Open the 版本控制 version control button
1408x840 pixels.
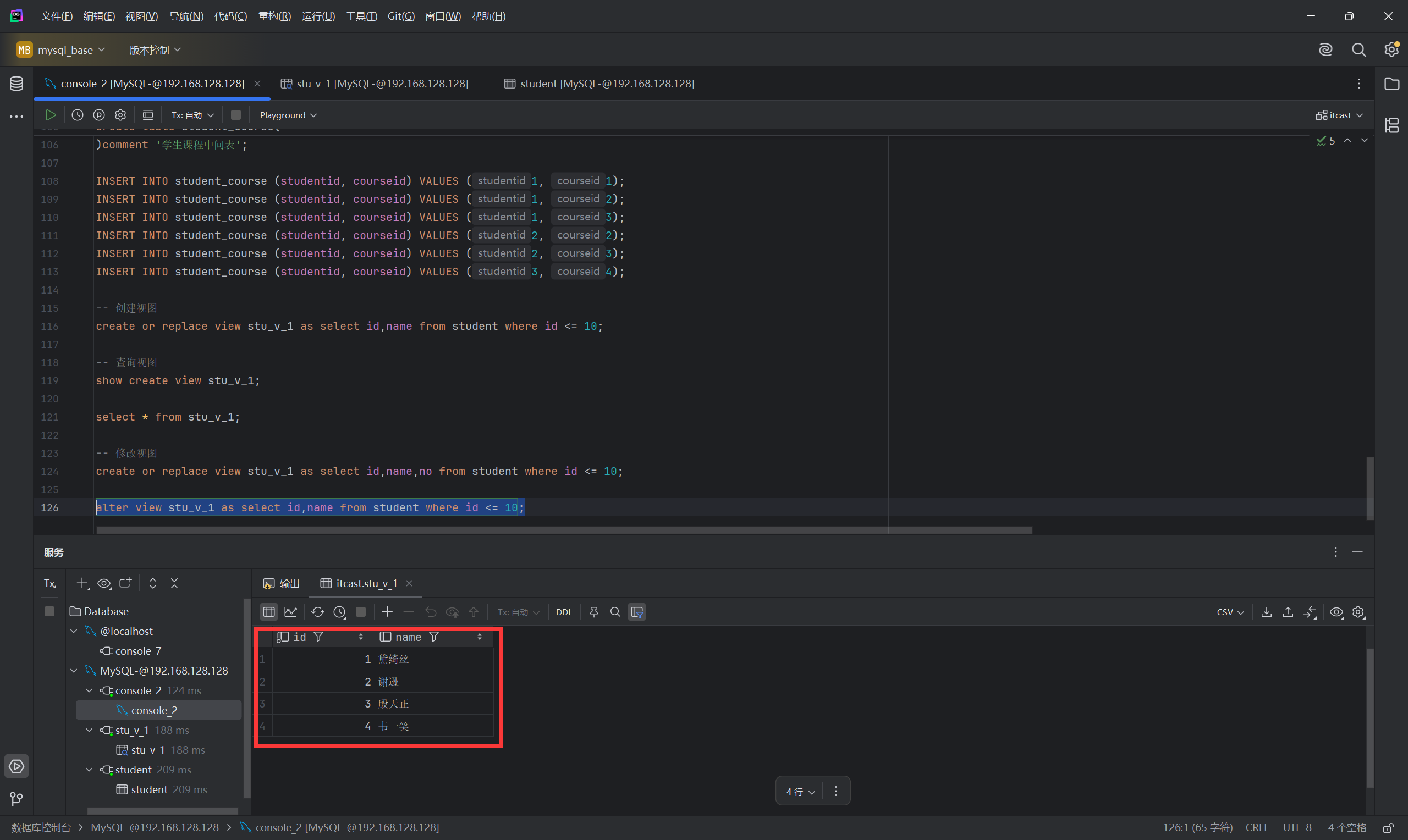155,50
